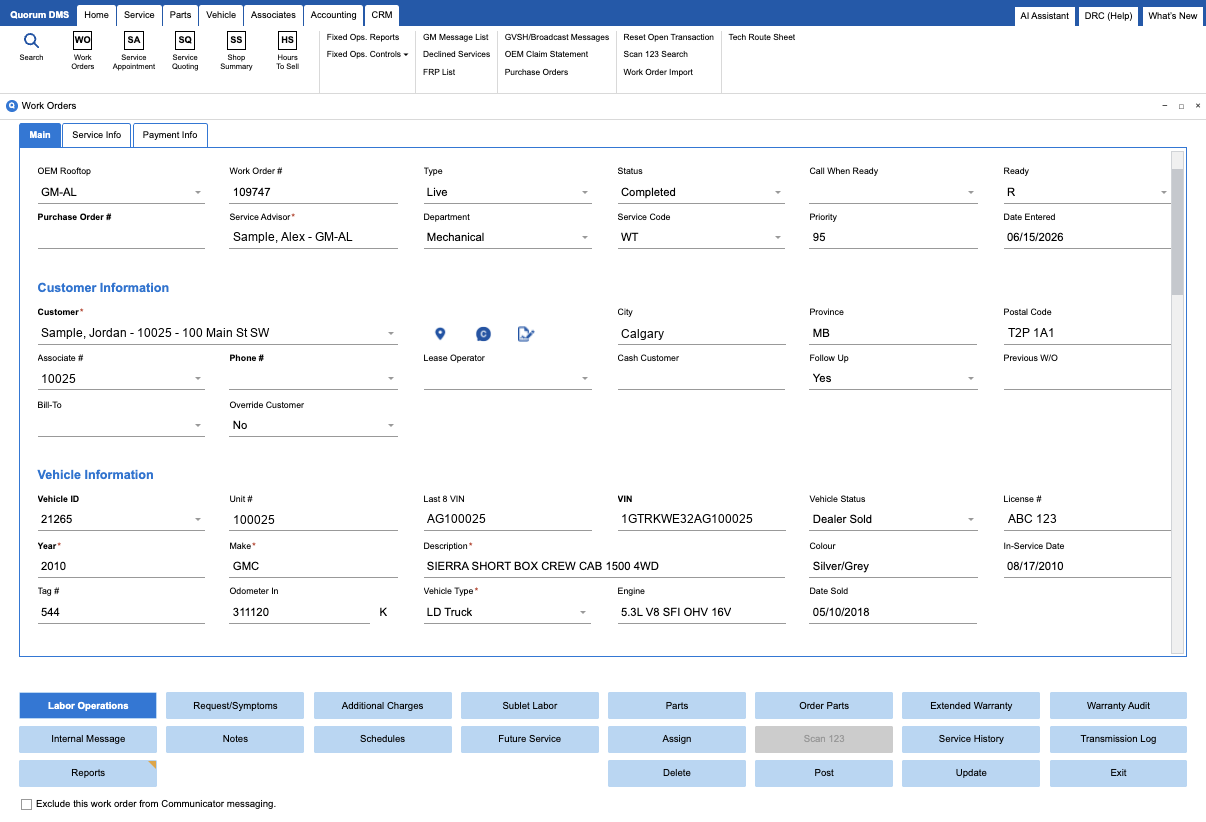Image resolution: width=1206 pixels, height=822 pixels.
Task: Open the Accounting menu tab
Action: (333, 15)
